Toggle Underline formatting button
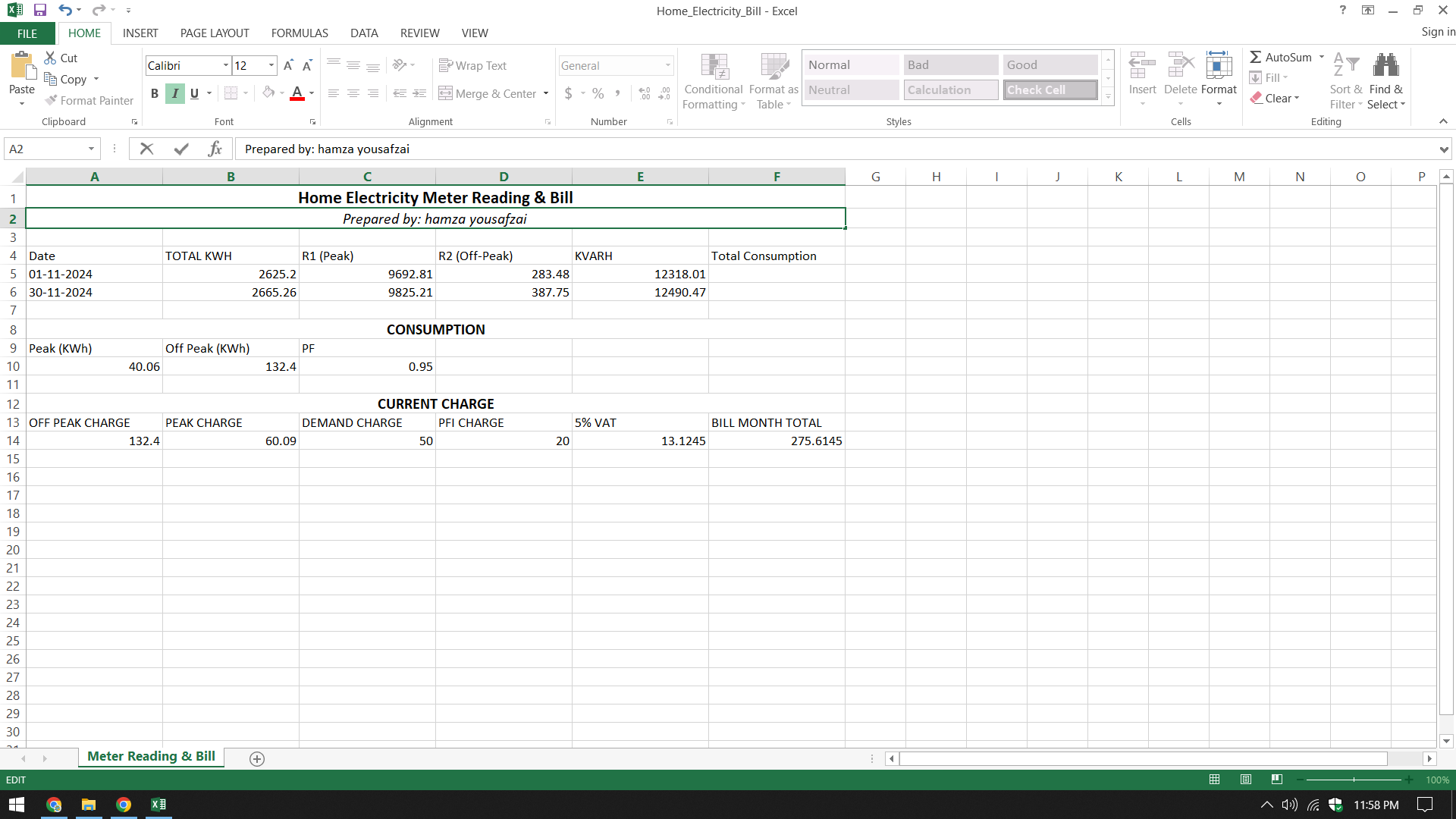Image resolution: width=1456 pixels, height=819 pixels. [195, 93]
